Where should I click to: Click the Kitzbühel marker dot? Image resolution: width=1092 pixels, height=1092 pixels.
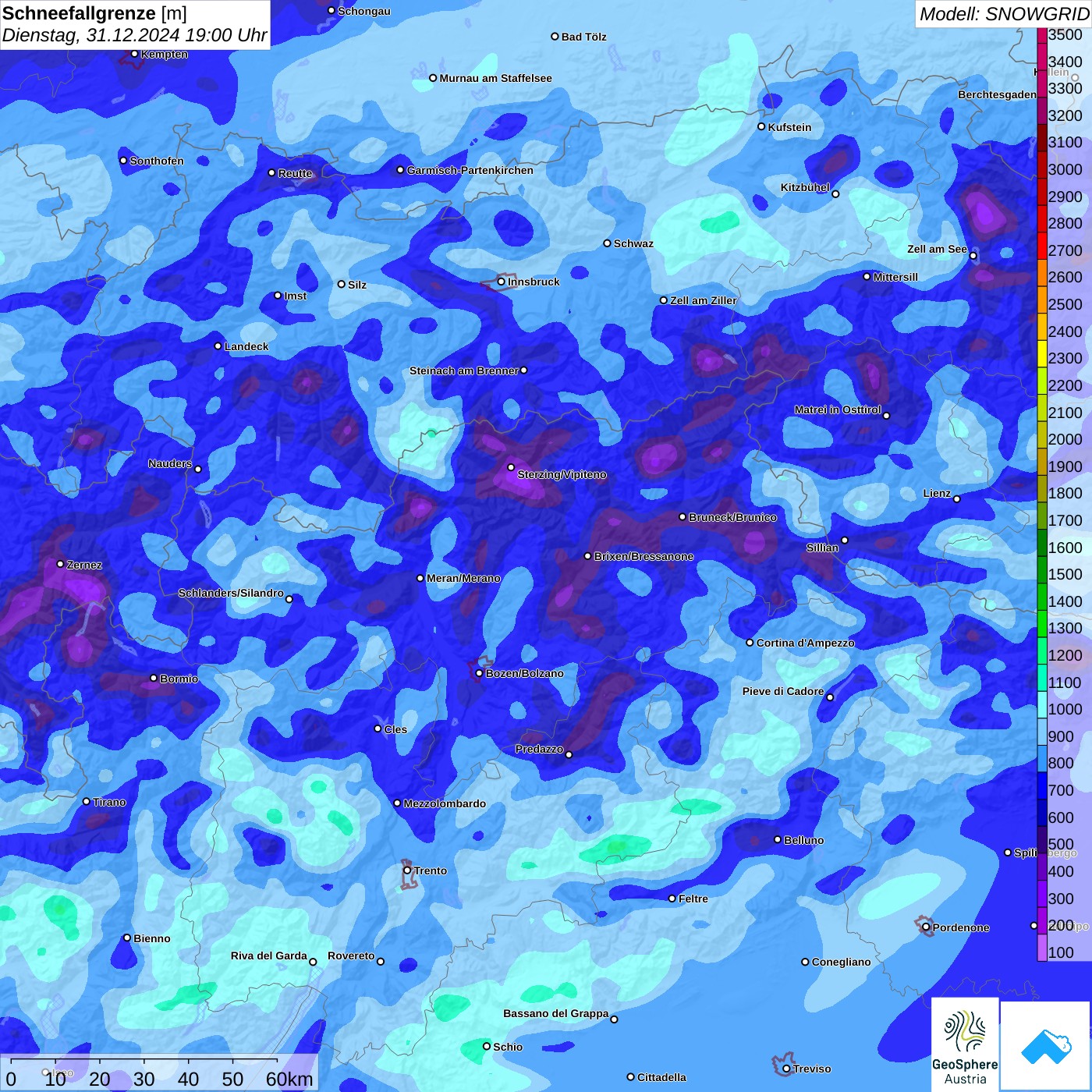coord(835,194)
